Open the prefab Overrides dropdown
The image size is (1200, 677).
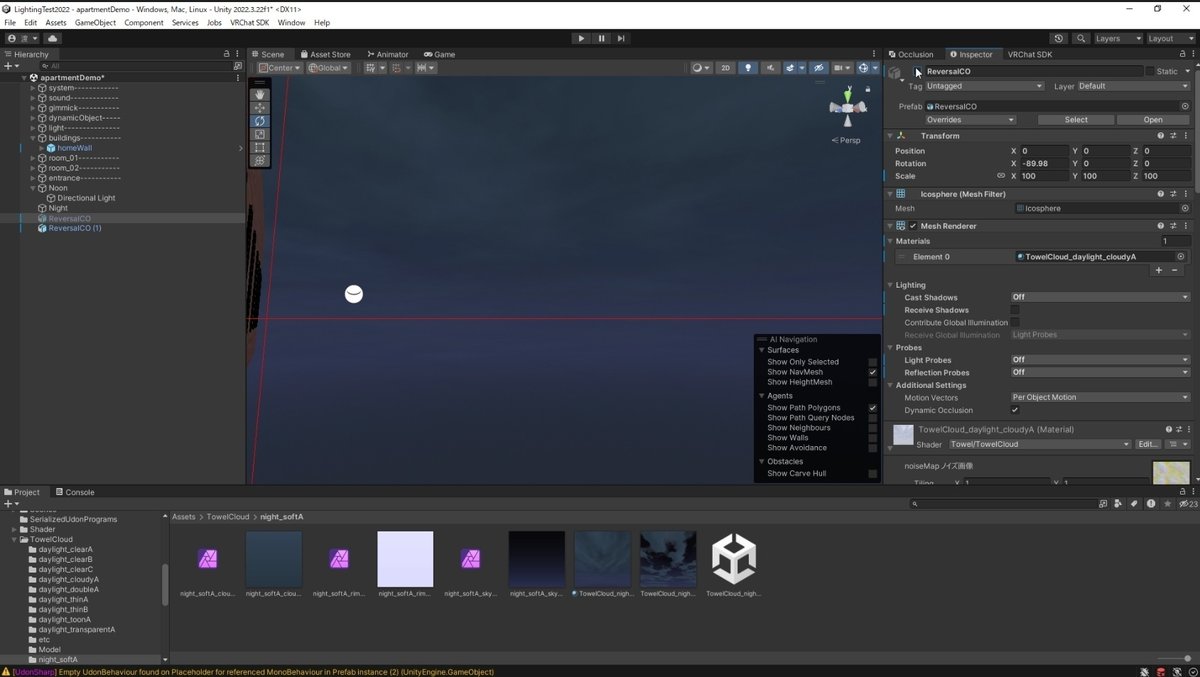point(971,120)
